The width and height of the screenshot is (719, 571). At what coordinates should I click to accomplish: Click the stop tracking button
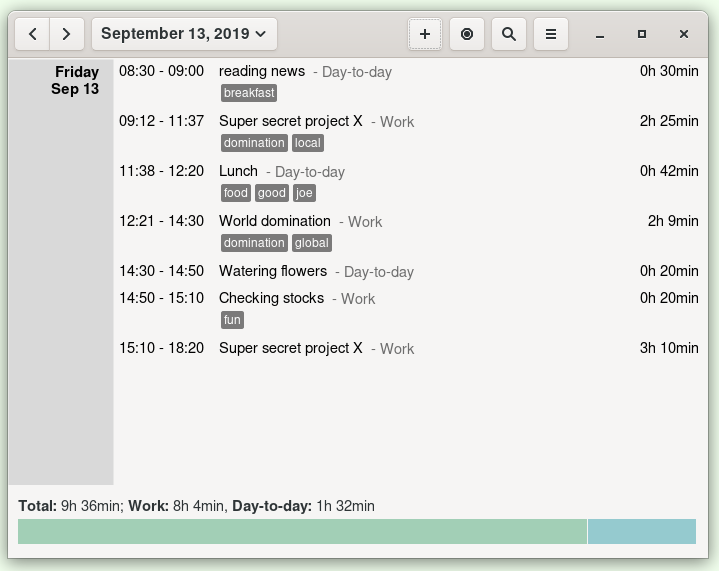coord(467,34)
